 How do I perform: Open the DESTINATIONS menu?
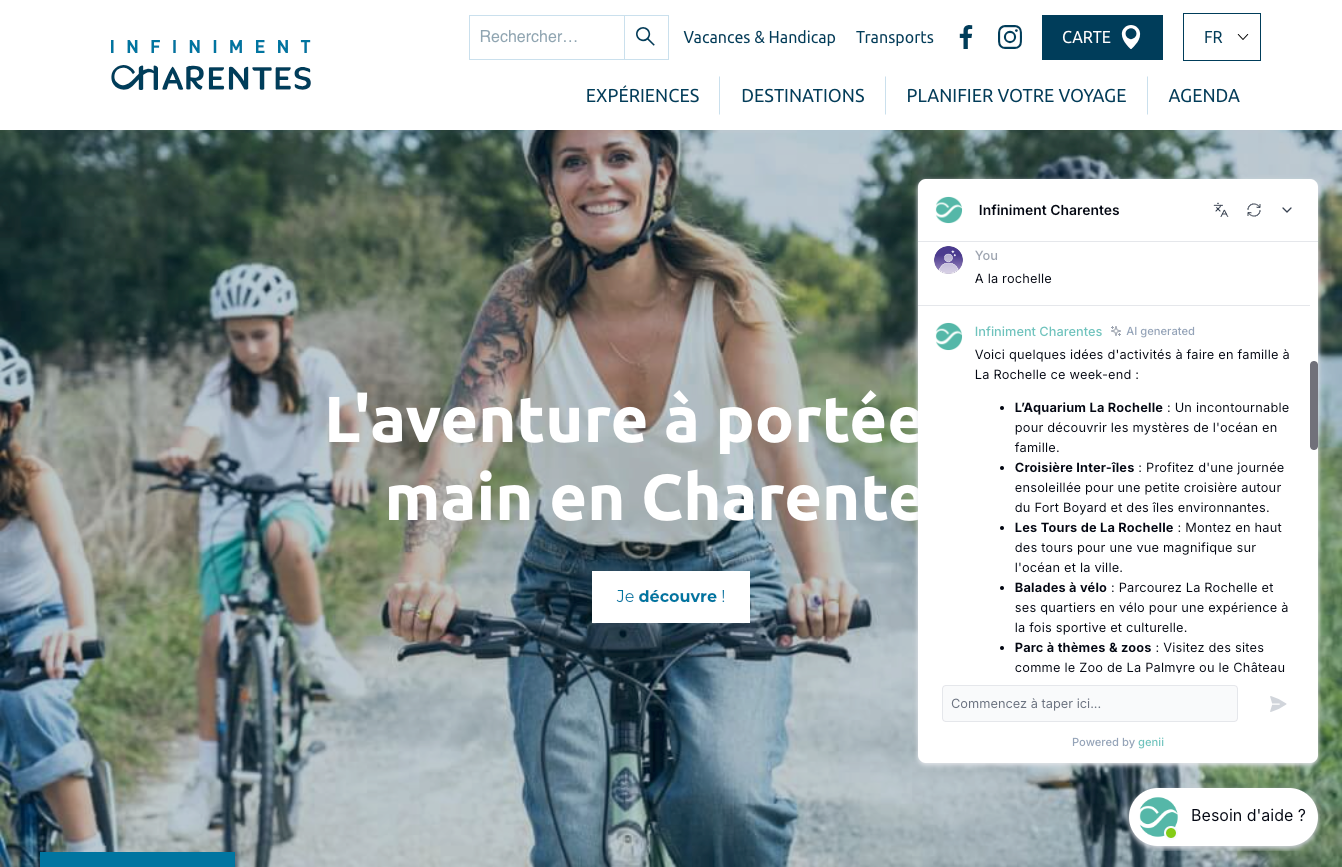(803, 96)
